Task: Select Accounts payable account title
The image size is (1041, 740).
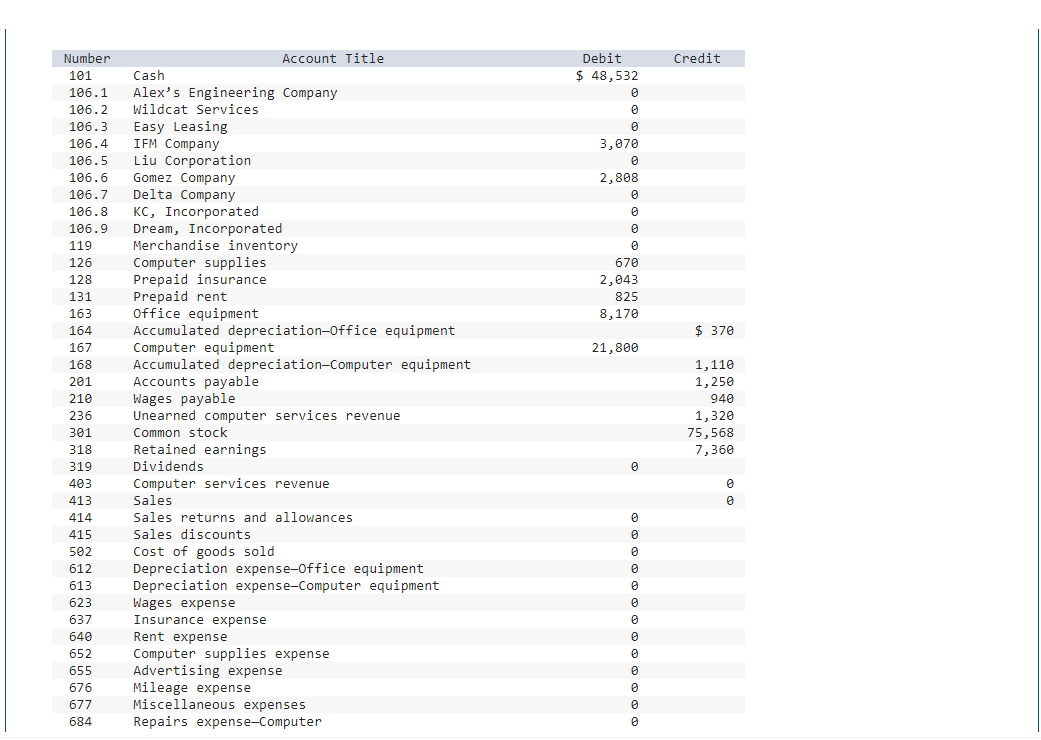Action: [x=196, y=382]
